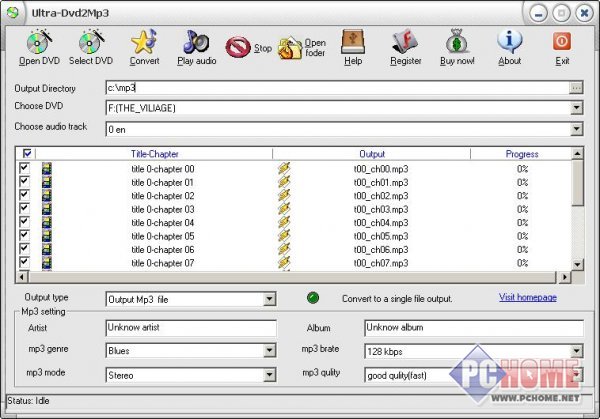
Task: Open the Output type dropdown
Action: [x=269, y=299]
